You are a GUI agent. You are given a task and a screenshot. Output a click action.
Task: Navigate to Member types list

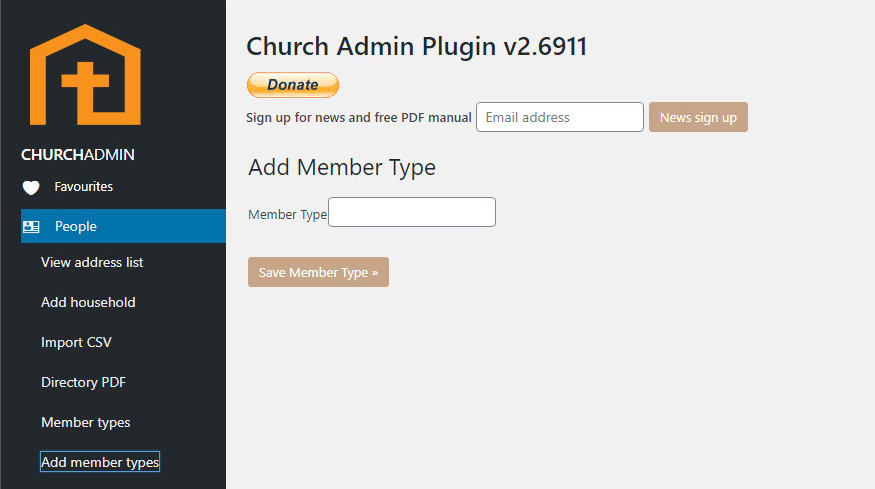tap(85, 422)
